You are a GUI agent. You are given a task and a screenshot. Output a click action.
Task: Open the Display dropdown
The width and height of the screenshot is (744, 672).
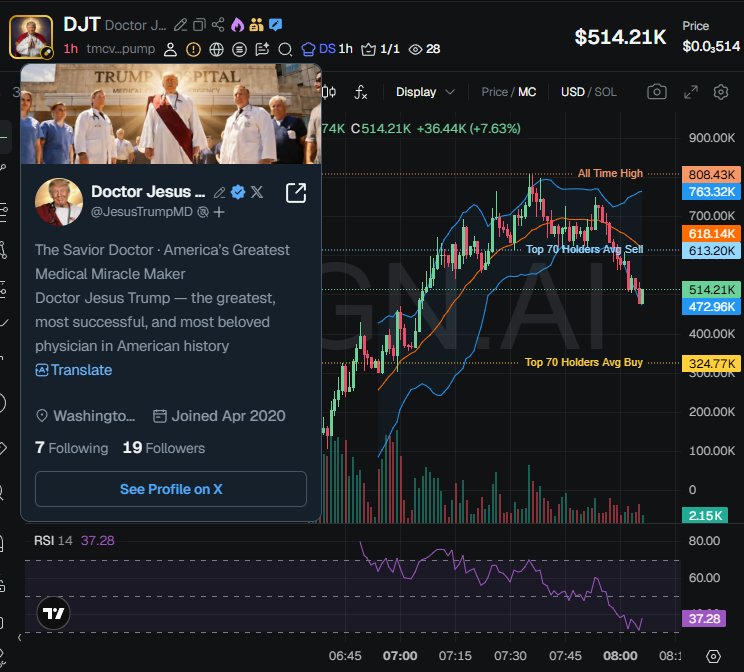tap(425, 92)
